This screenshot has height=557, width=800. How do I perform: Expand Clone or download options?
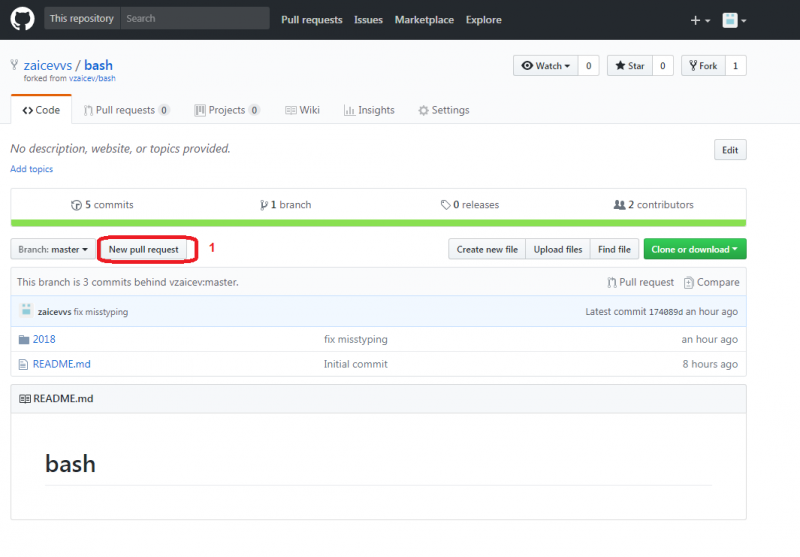pos(695,249)
